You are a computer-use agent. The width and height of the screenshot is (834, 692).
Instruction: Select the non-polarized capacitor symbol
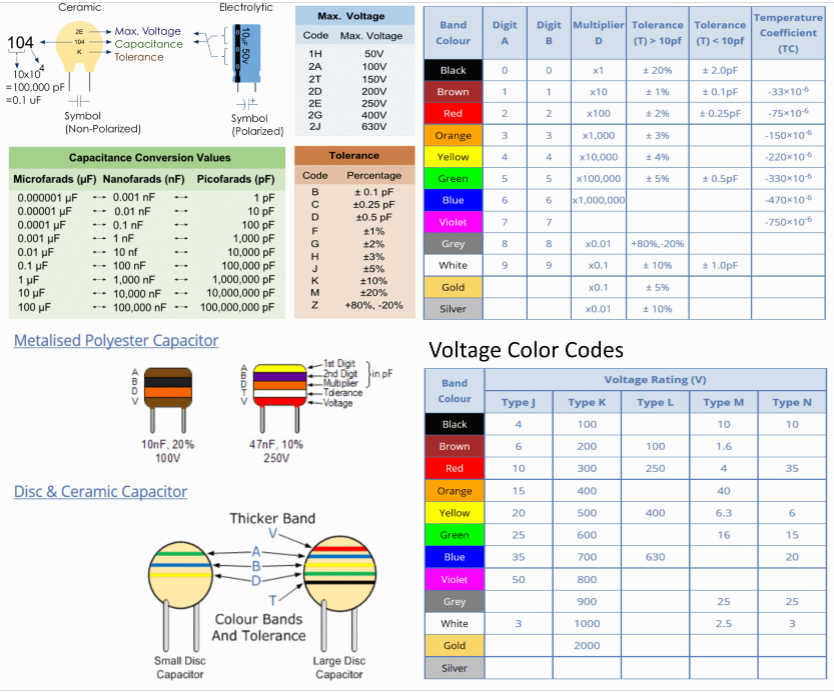80,102
